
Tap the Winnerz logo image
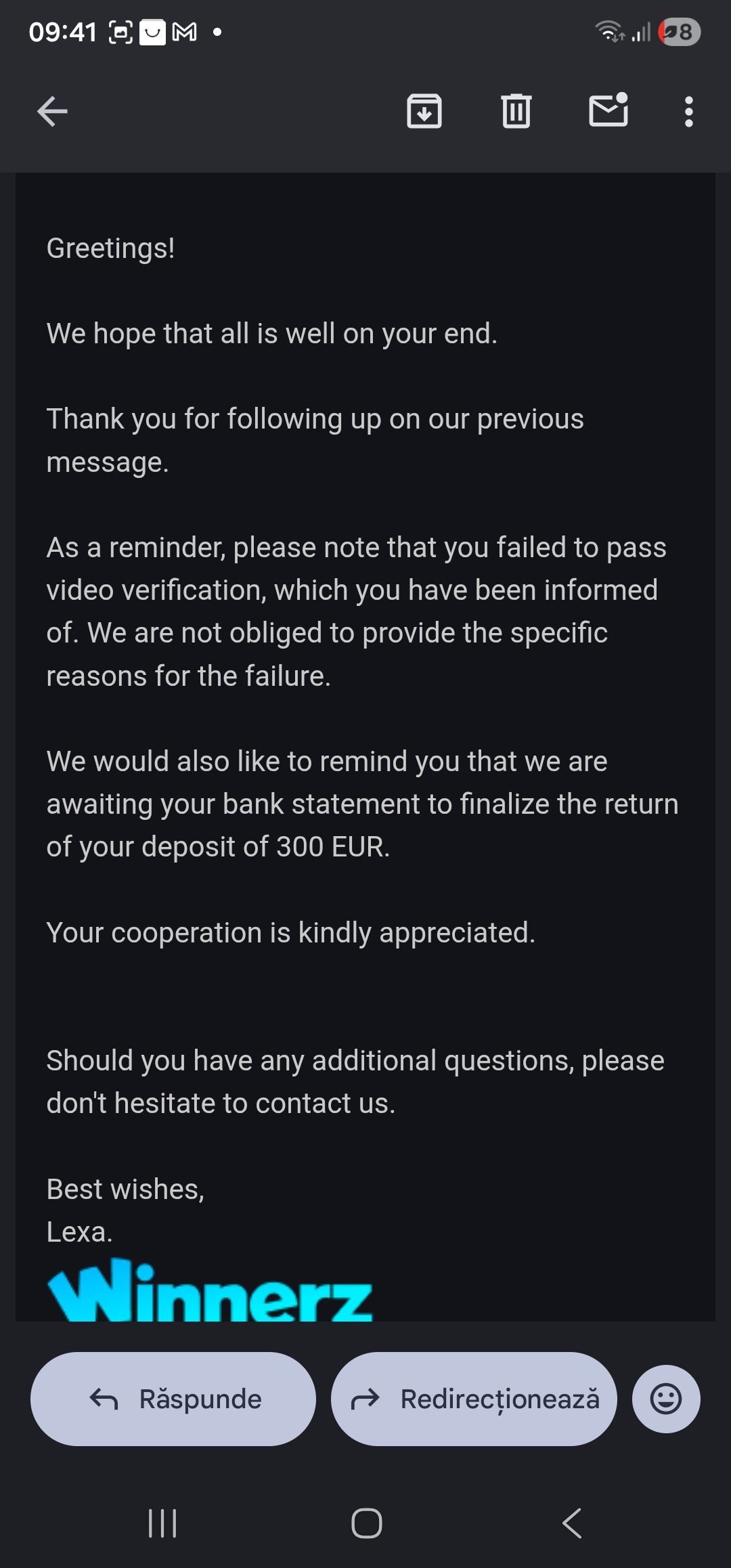210,1290
